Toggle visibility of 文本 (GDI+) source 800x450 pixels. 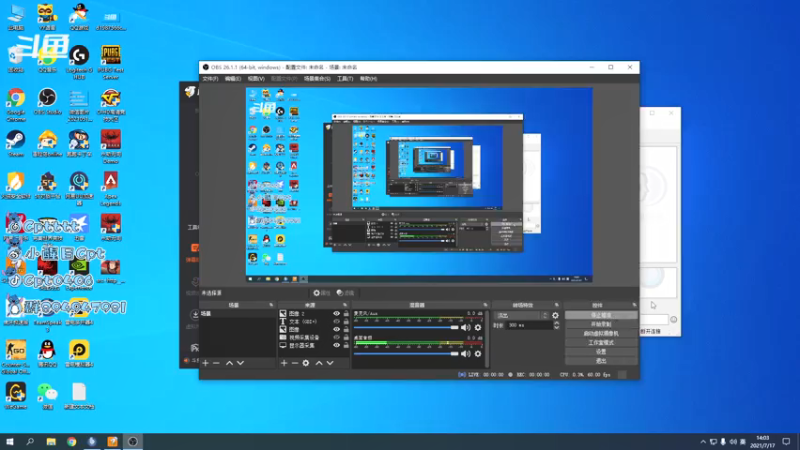tap(336, 321)
